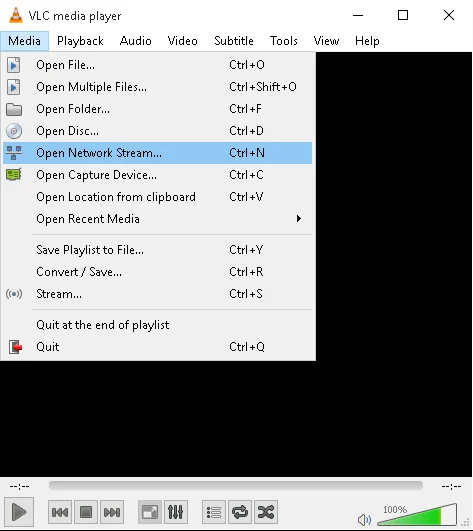The height and width of the screenshot is (531, 473).
Task: Click the Open Disc icon
Action: click(14, 131)
